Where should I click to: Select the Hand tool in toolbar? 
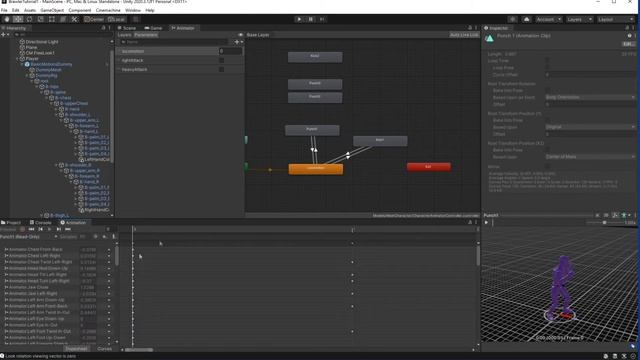(7, 19)
